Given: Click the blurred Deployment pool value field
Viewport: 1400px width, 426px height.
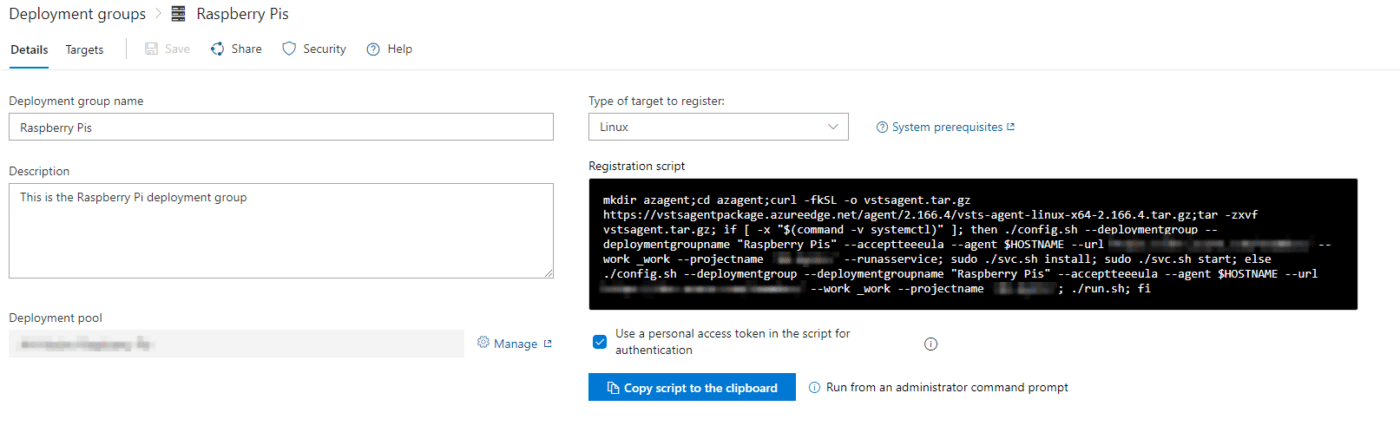Looking at the screenshot, I should (236, 344).
